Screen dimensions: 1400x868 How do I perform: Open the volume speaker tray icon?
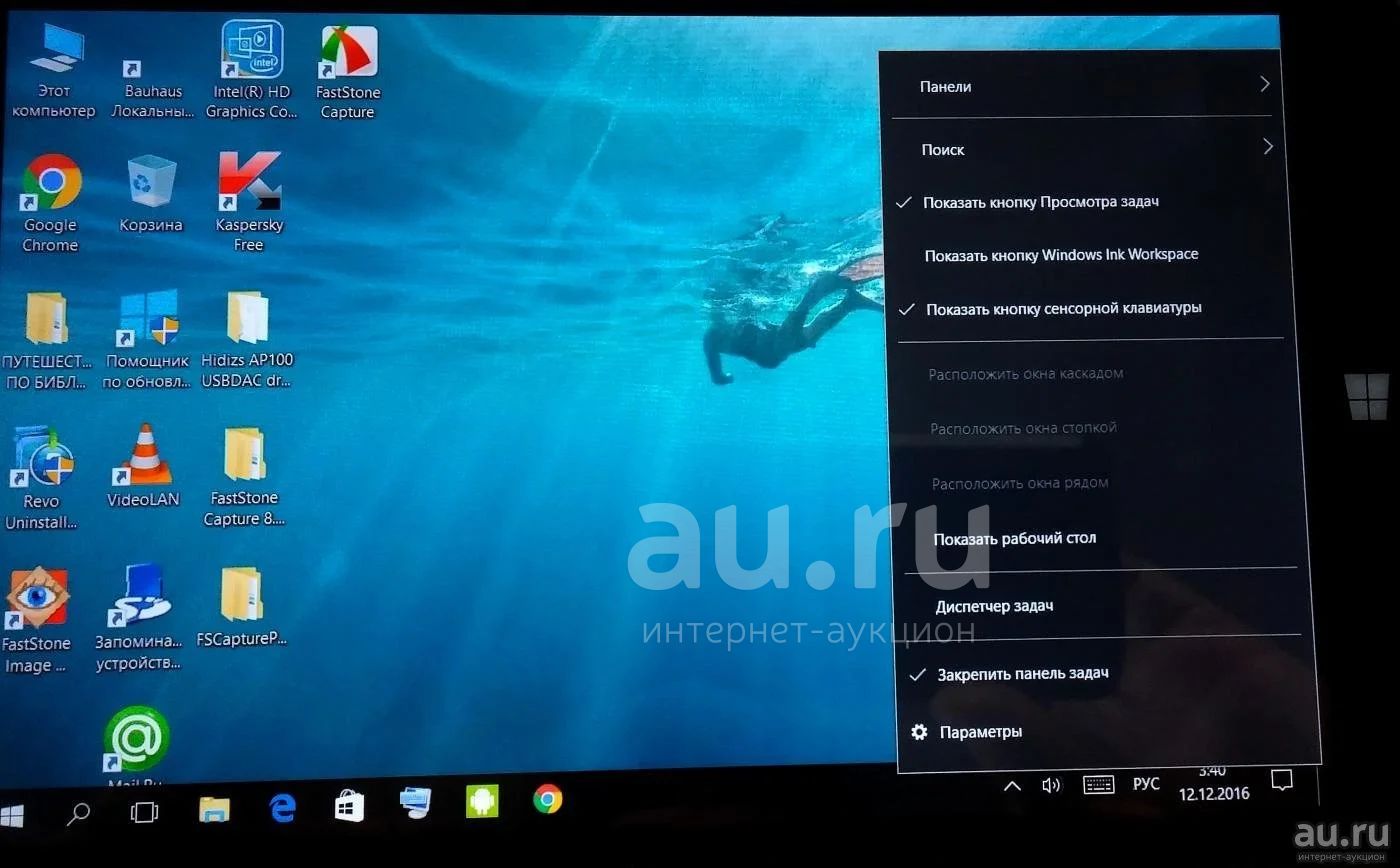(x=1051, y=785)
